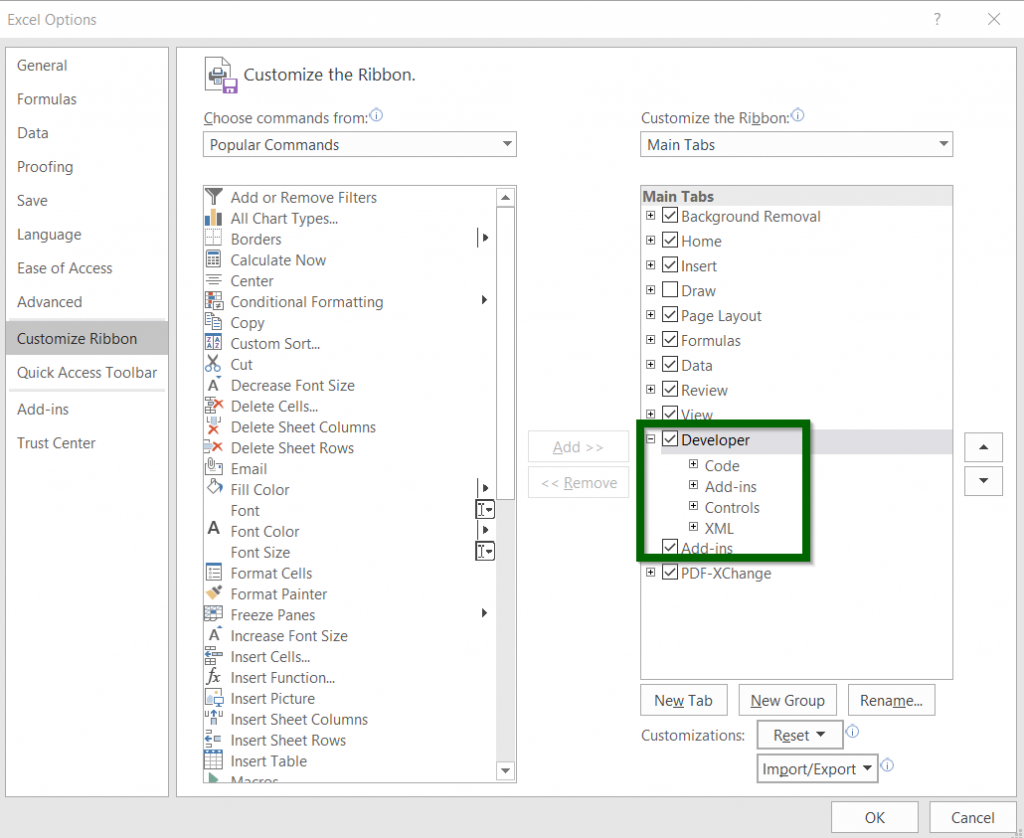Open the Customize the Ribbon Main Tabs dropdown
This screenshot has height=838, width=1024.
(x=796, y=145)
